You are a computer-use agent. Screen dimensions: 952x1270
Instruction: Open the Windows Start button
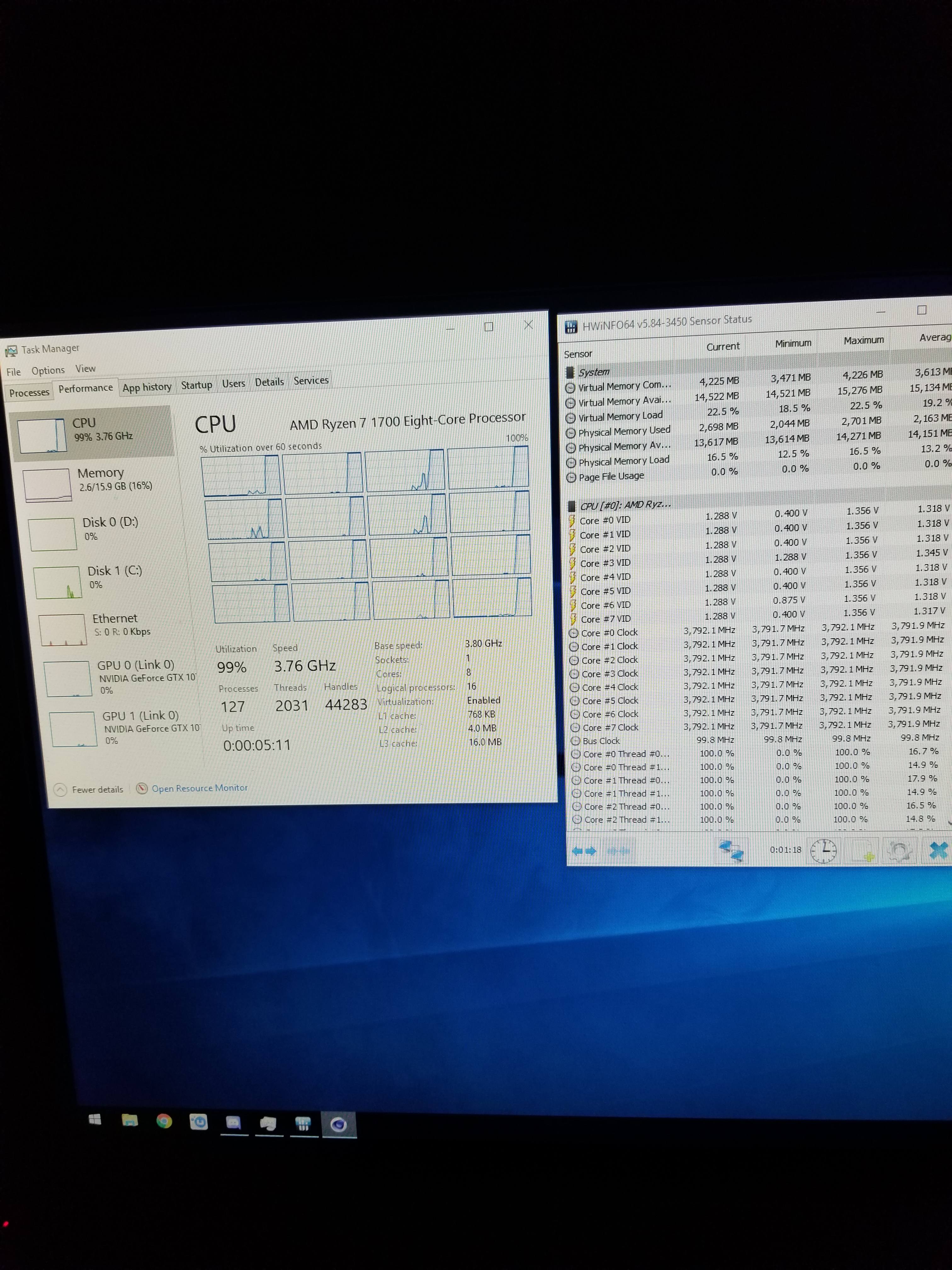pyautogui.click(x=95, y=1119)
